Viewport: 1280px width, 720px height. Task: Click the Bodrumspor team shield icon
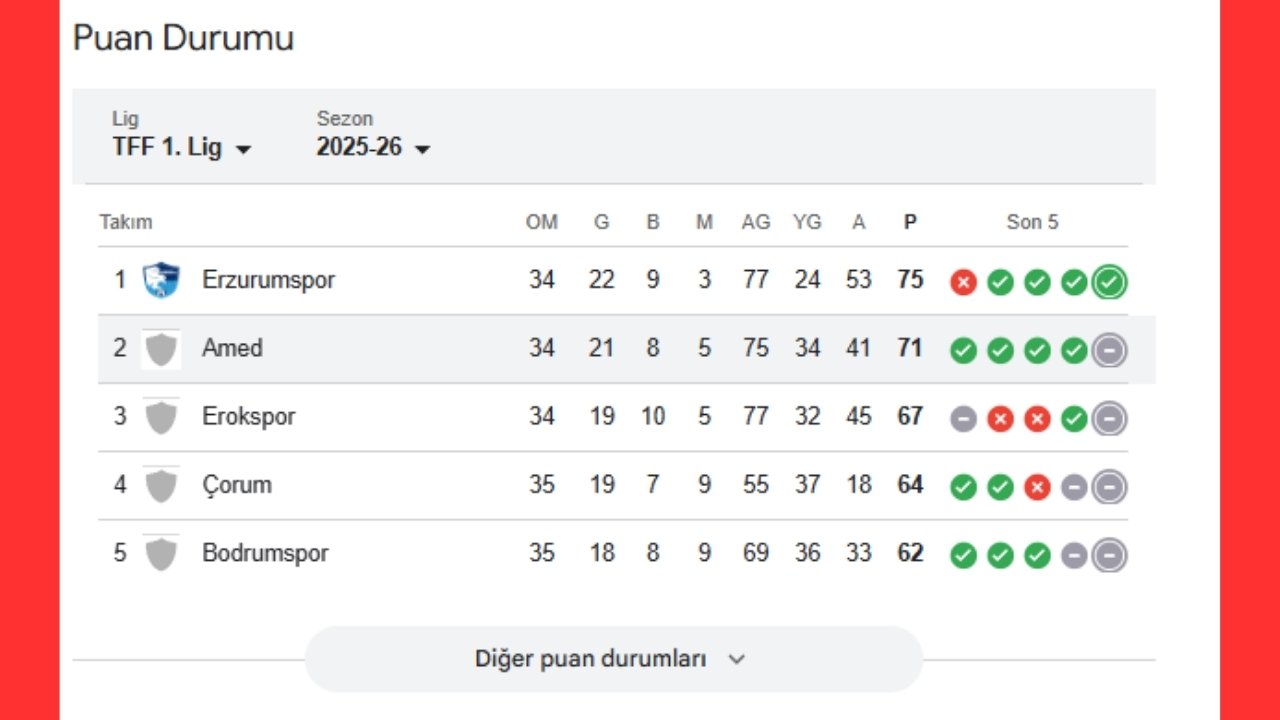tap(161, 553)
